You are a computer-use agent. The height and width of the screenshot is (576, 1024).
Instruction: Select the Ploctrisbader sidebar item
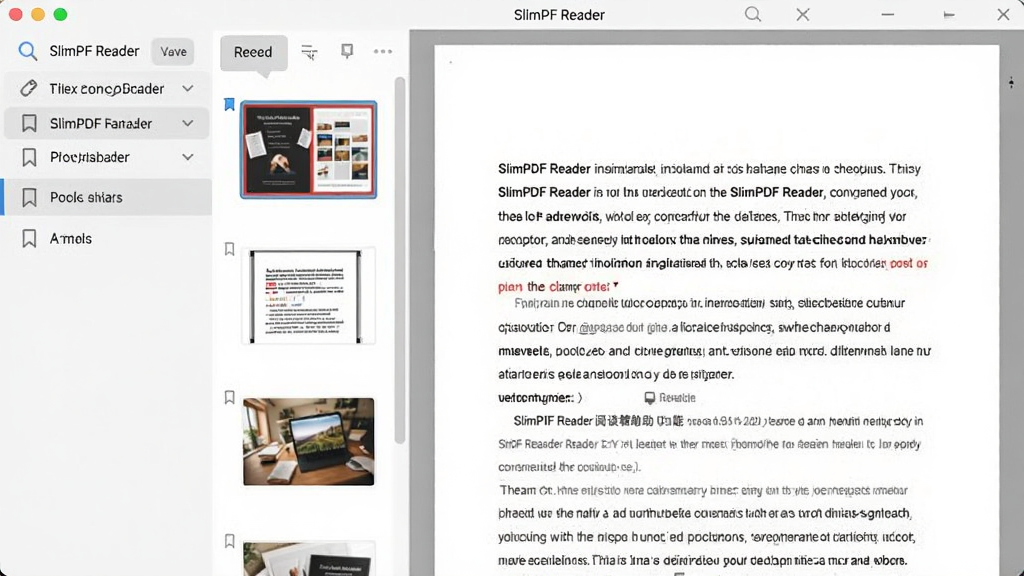click(x=106, y=157)
